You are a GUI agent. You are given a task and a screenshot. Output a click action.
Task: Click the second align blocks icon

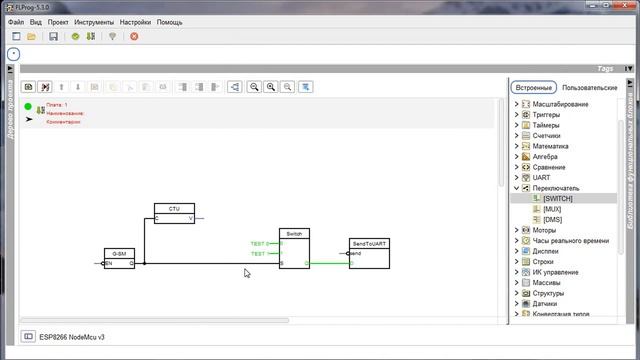pos(199,87)
